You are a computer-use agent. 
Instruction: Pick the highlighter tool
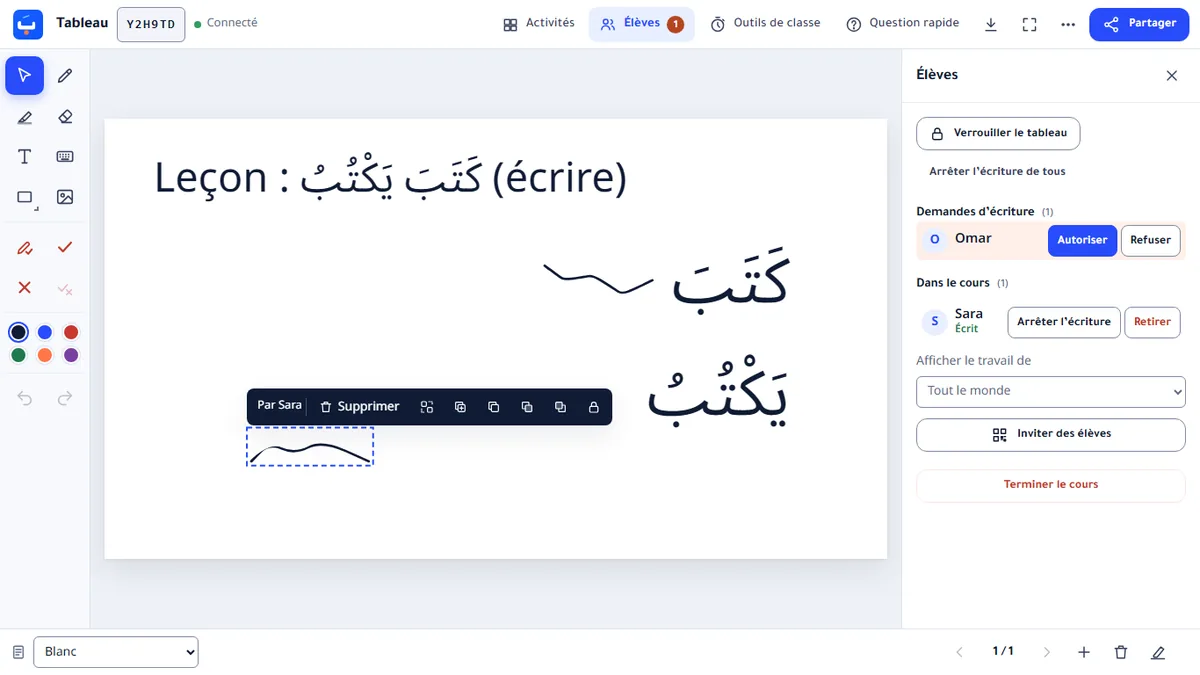click(25, 117)
